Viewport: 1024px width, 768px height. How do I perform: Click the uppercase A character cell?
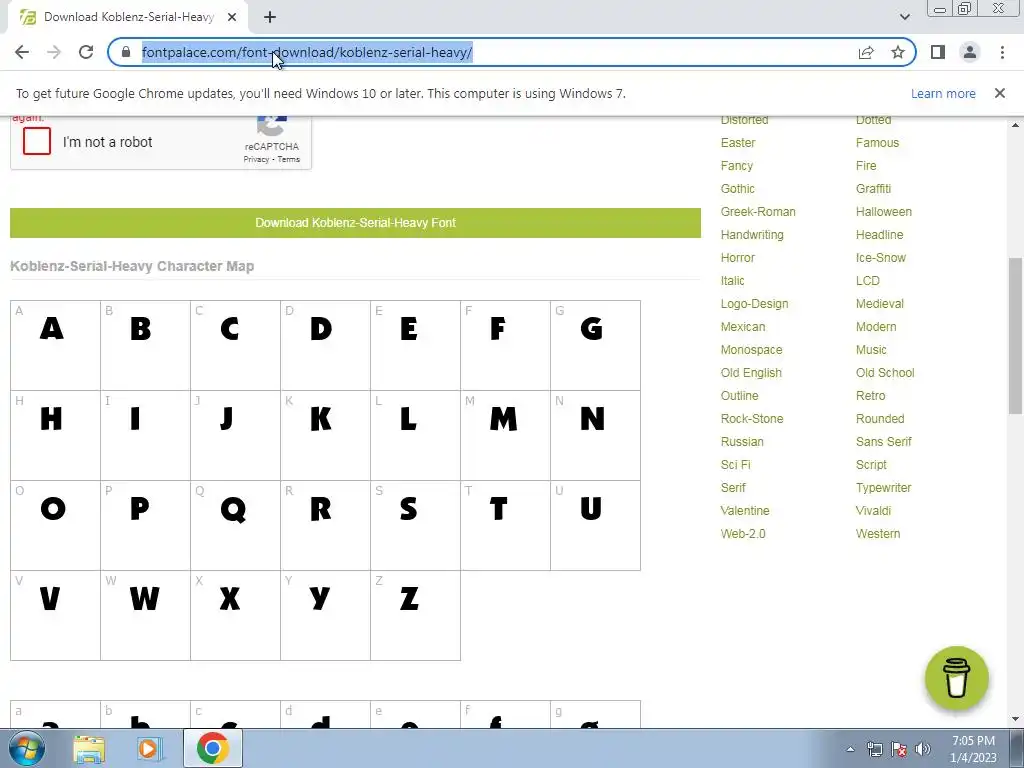tap(56, 345)
